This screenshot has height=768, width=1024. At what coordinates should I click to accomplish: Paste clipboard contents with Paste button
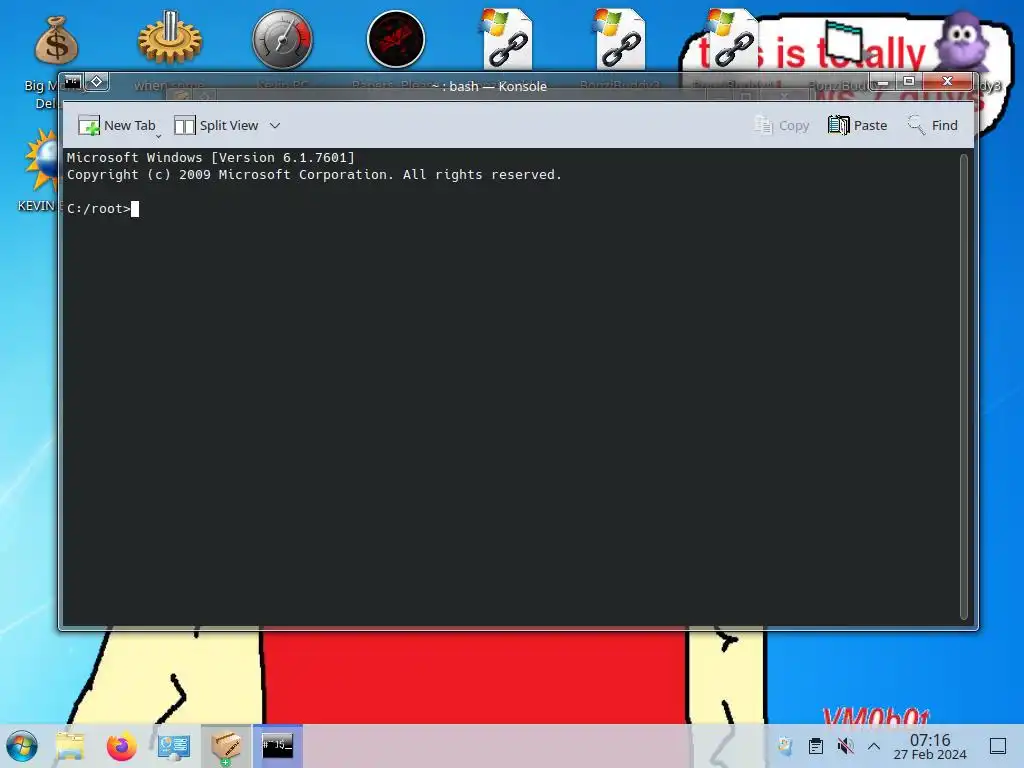(x=857, y=125)
